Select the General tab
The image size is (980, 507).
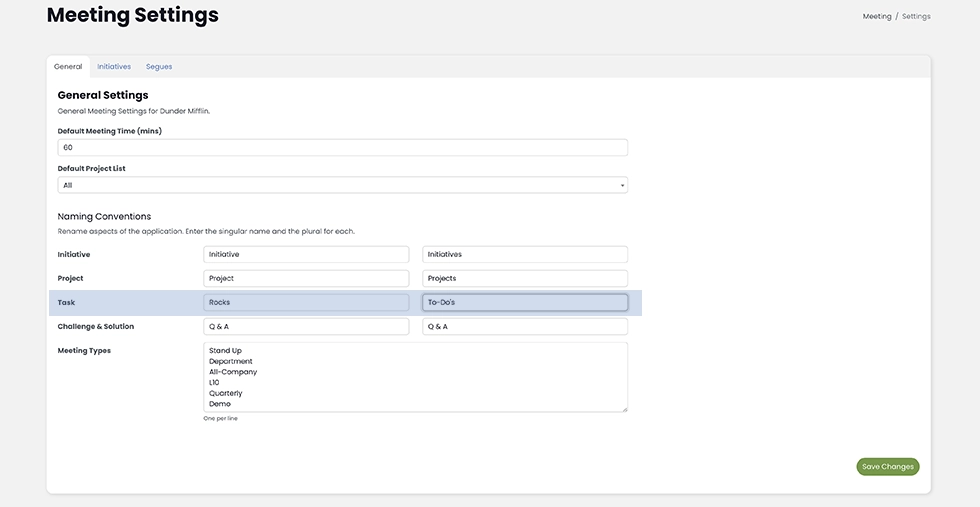(68, 67)
